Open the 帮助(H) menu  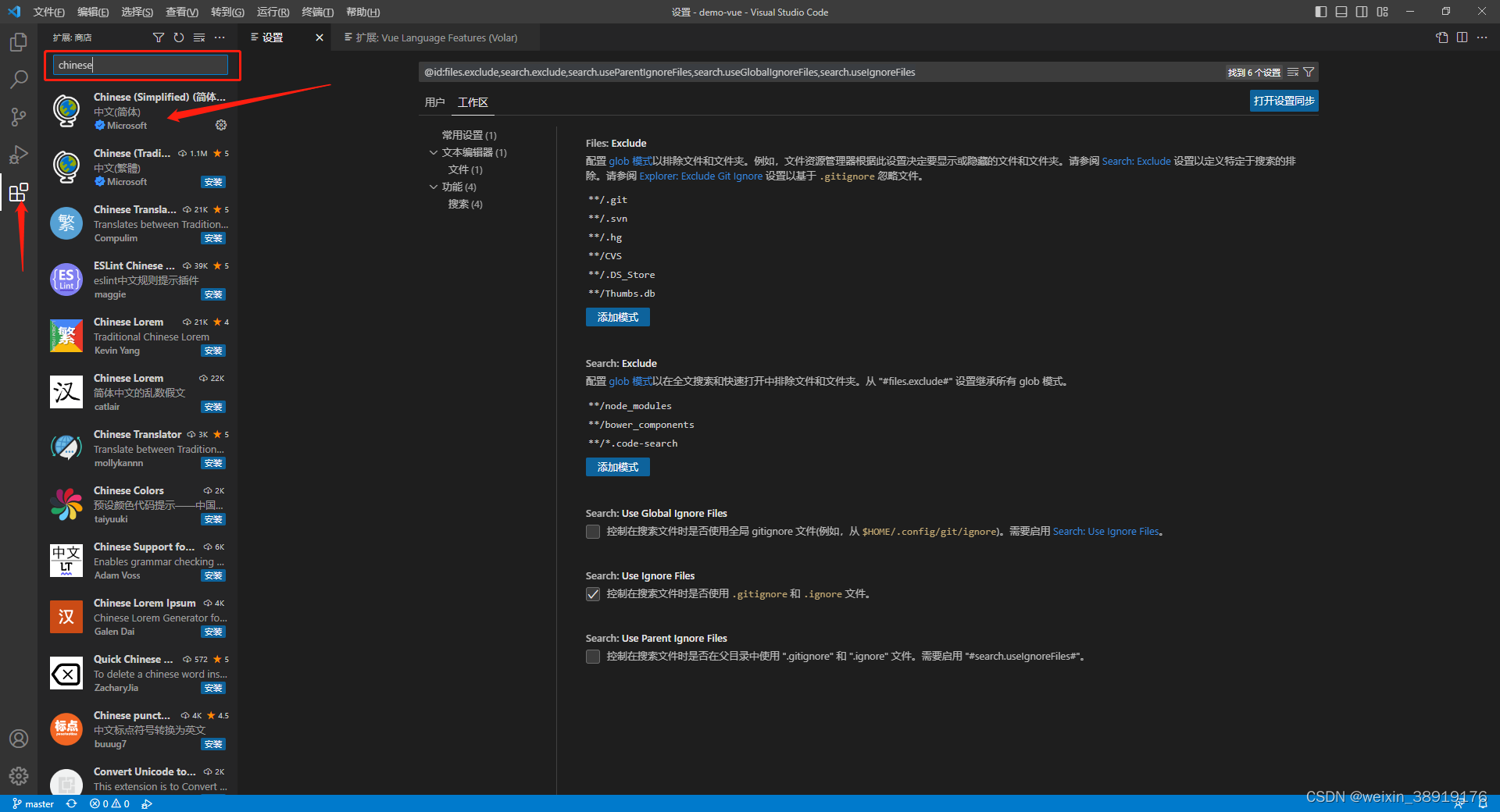tap(362, 12)
